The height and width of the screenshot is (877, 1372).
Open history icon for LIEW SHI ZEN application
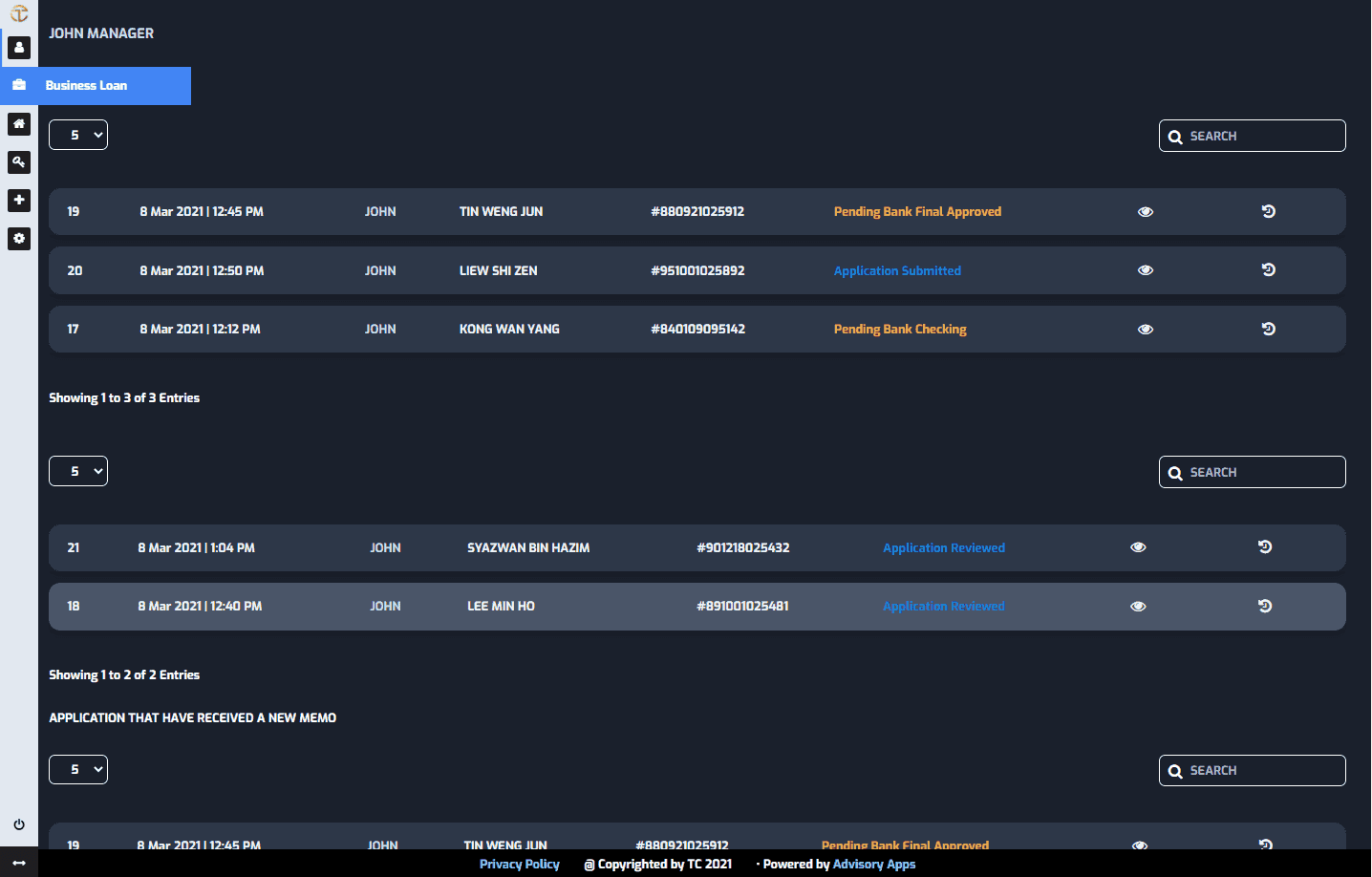(x=1268, y=269)
